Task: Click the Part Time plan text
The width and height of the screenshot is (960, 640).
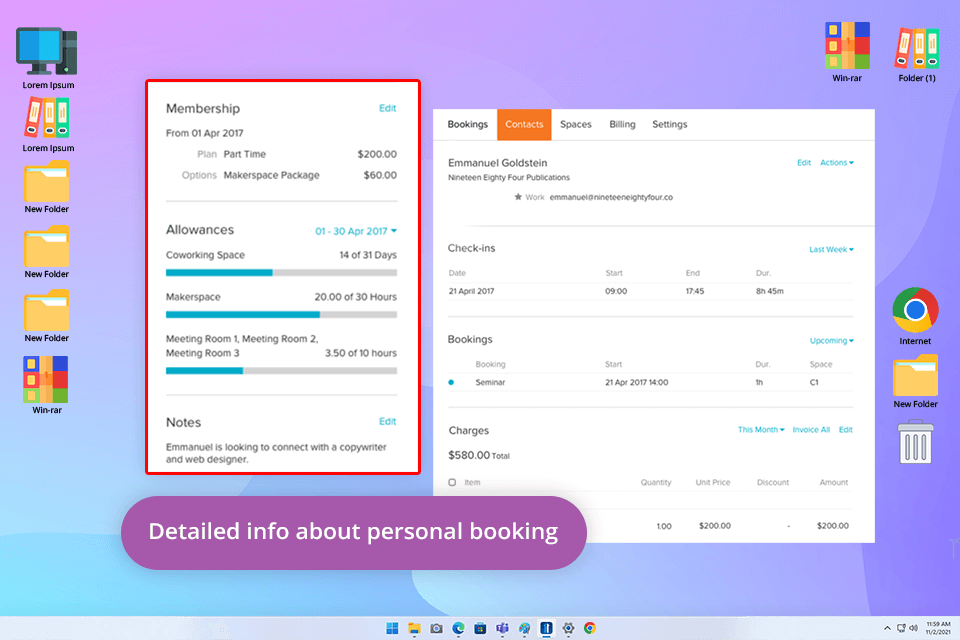Action: coord(245,154)
